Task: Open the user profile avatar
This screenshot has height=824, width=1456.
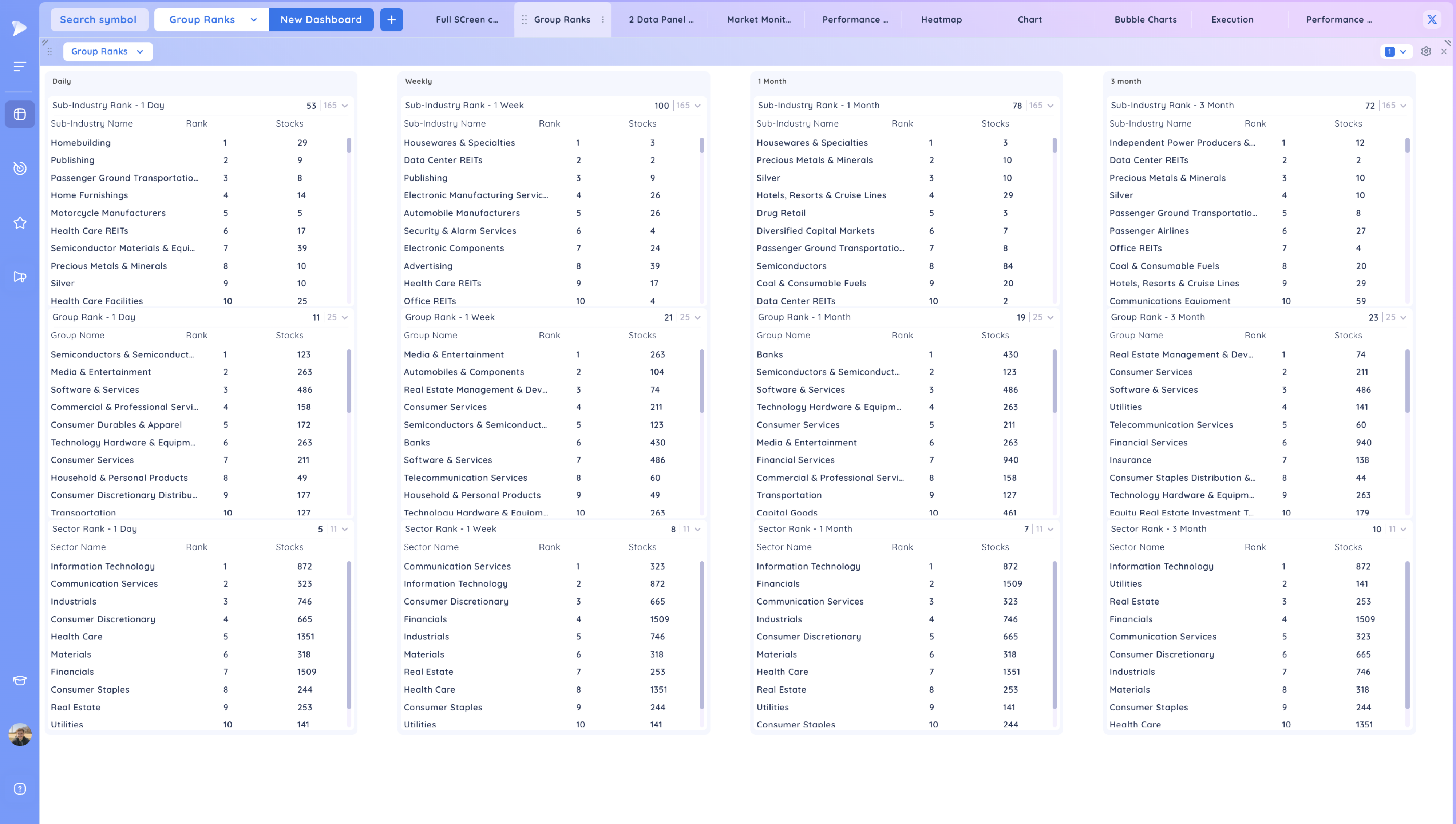Action: coord(20,734)
